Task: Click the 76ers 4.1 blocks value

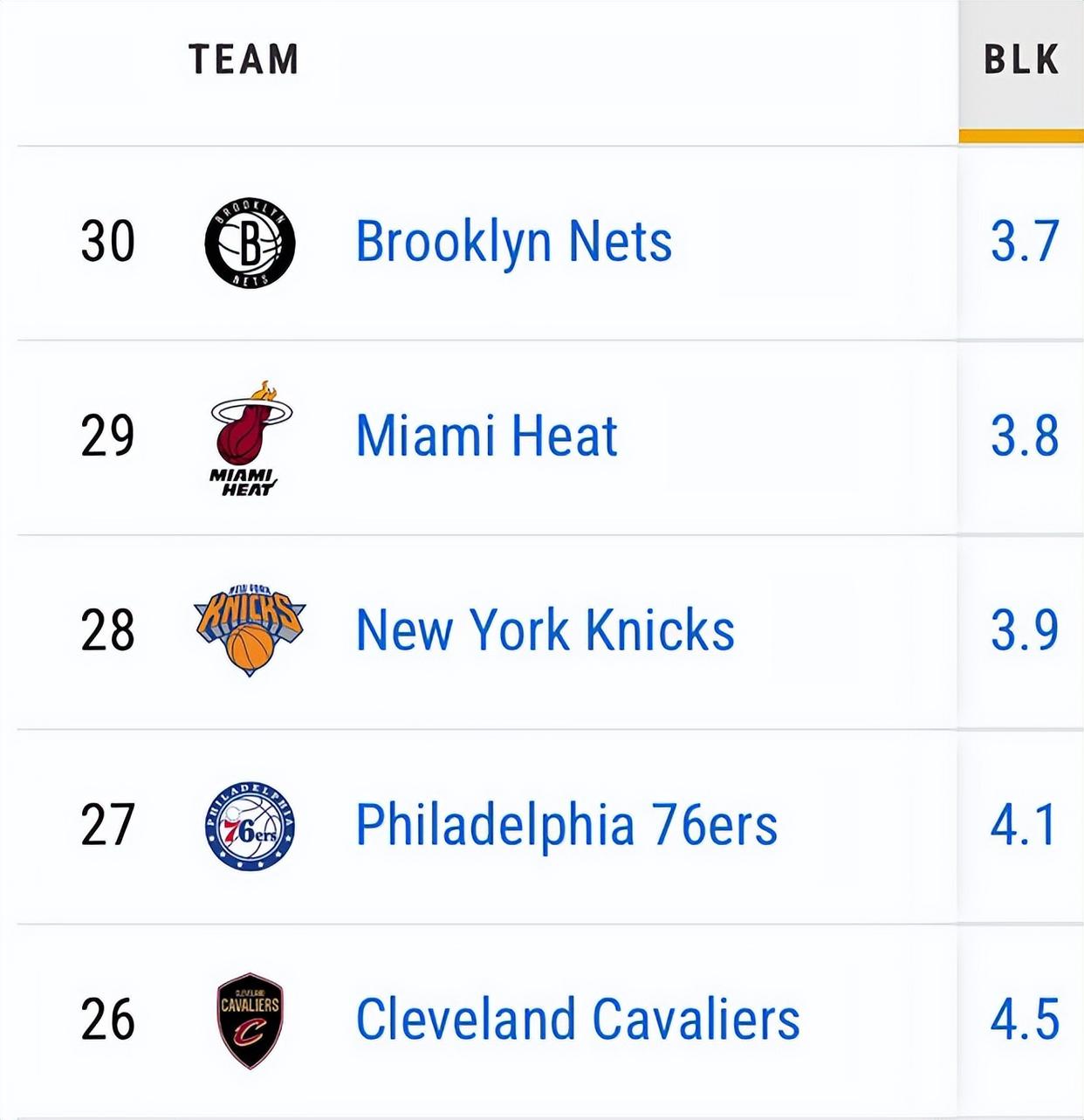Action: [x=1022, y=825]
